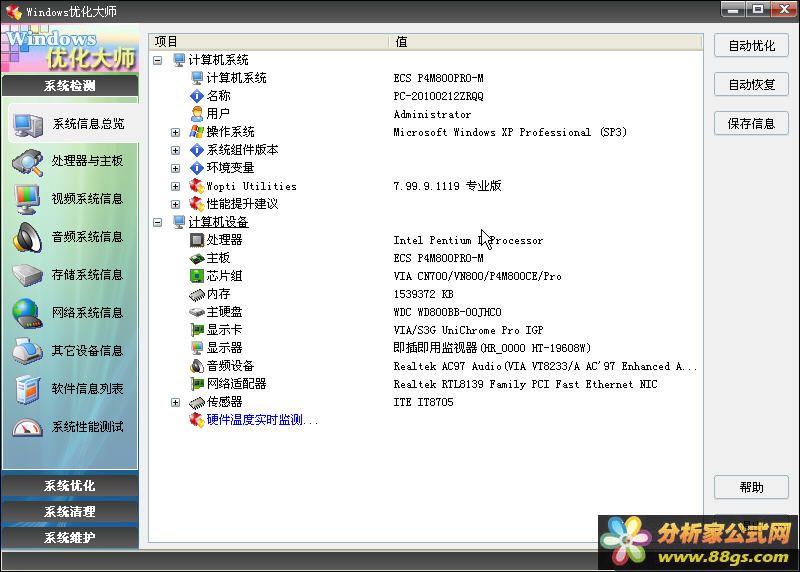Image resolution: width=800 pixels, height=572 pixels.
Task: Click the 芯片组 icon in the tree
Action: click(196, 276)
